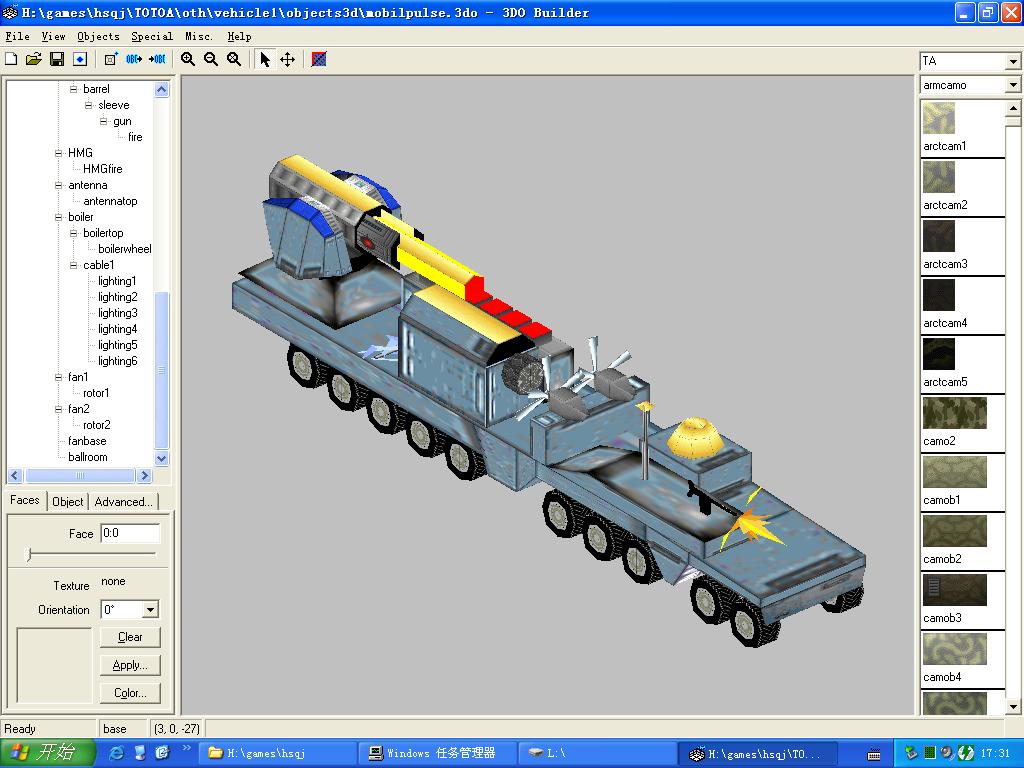Click the Zoom In magnifier icon
The height and width of the screenshot is (768, 1024).
[x=188, y=59]
